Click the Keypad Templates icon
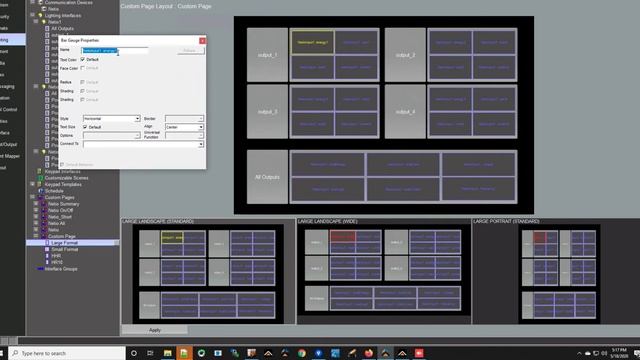Screen dimensions: 640x360 click(x=40, y=184)
